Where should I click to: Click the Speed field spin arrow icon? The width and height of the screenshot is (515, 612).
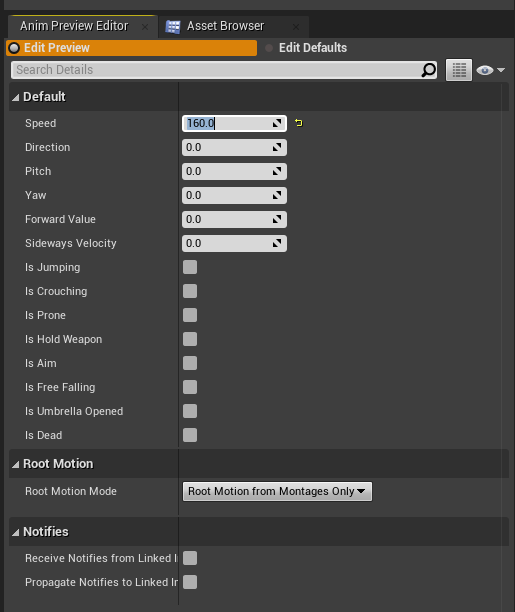(277, 123)
